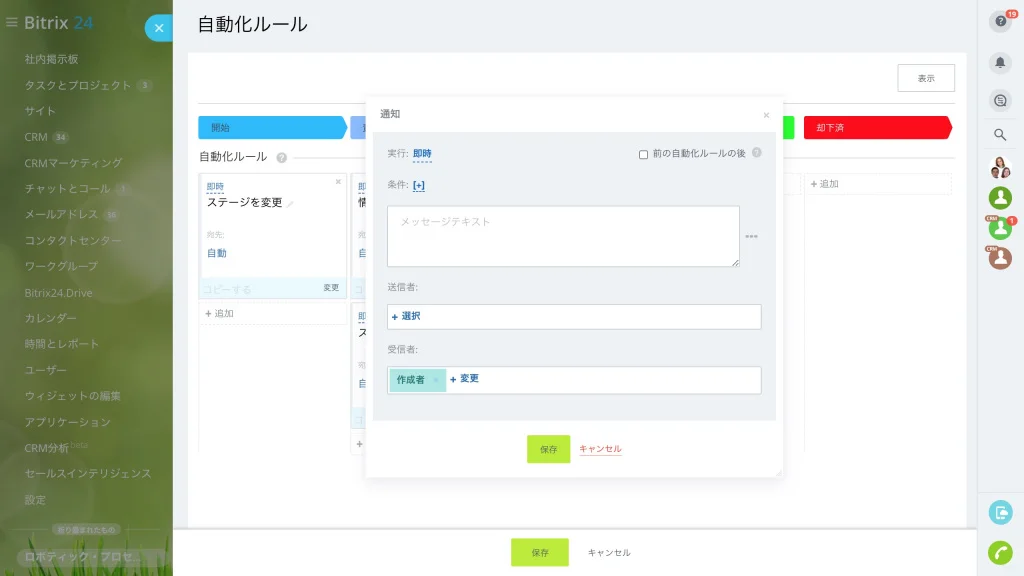
Task: Enable the 前の自動化ルールの後 checkbox
Action: (x=643, y=155)
